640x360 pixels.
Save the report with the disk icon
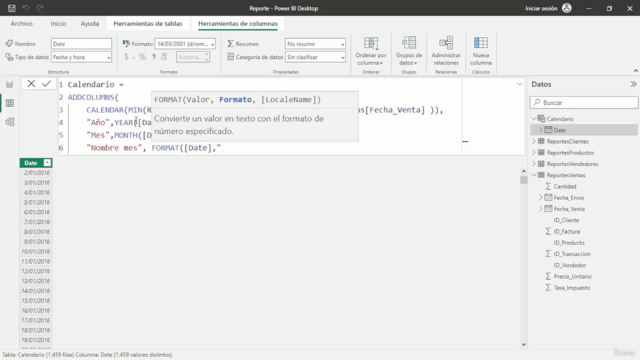pyautogui.click(x=11, y=8)
